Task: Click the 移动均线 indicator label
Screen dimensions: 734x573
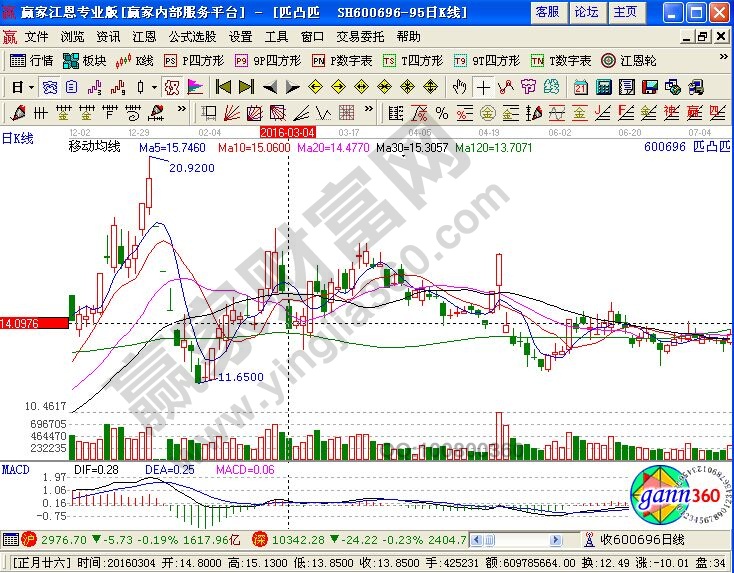Action: point(94,147)
